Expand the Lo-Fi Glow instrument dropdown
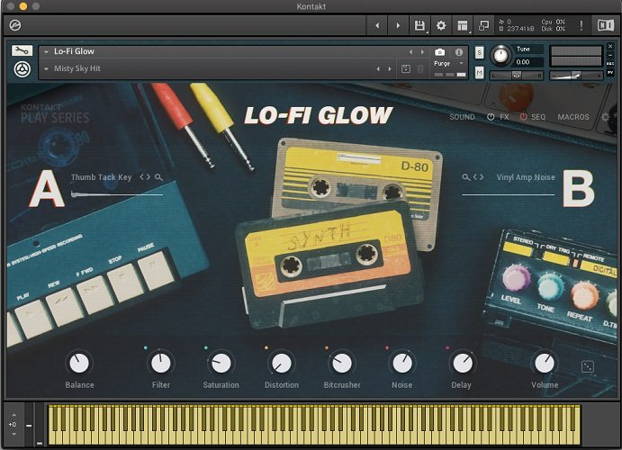 [47, 51]
